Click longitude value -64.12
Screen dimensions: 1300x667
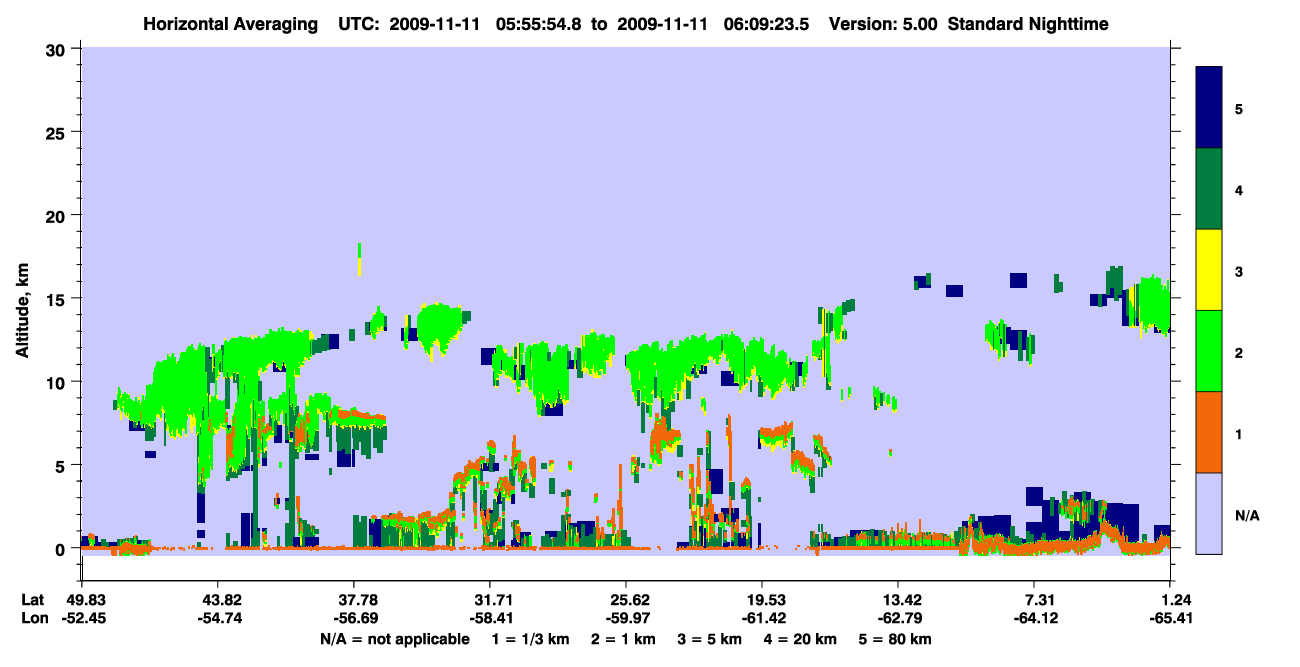pos(1034,619)
